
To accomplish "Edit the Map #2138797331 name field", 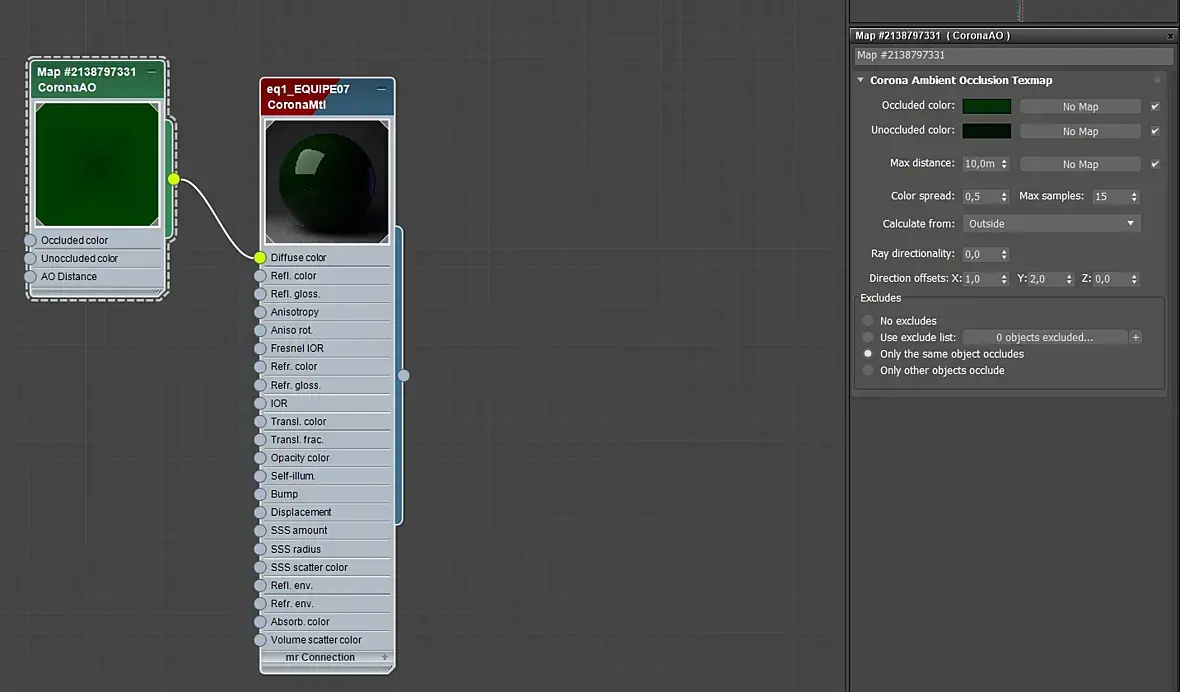I will click(1014, 55).
